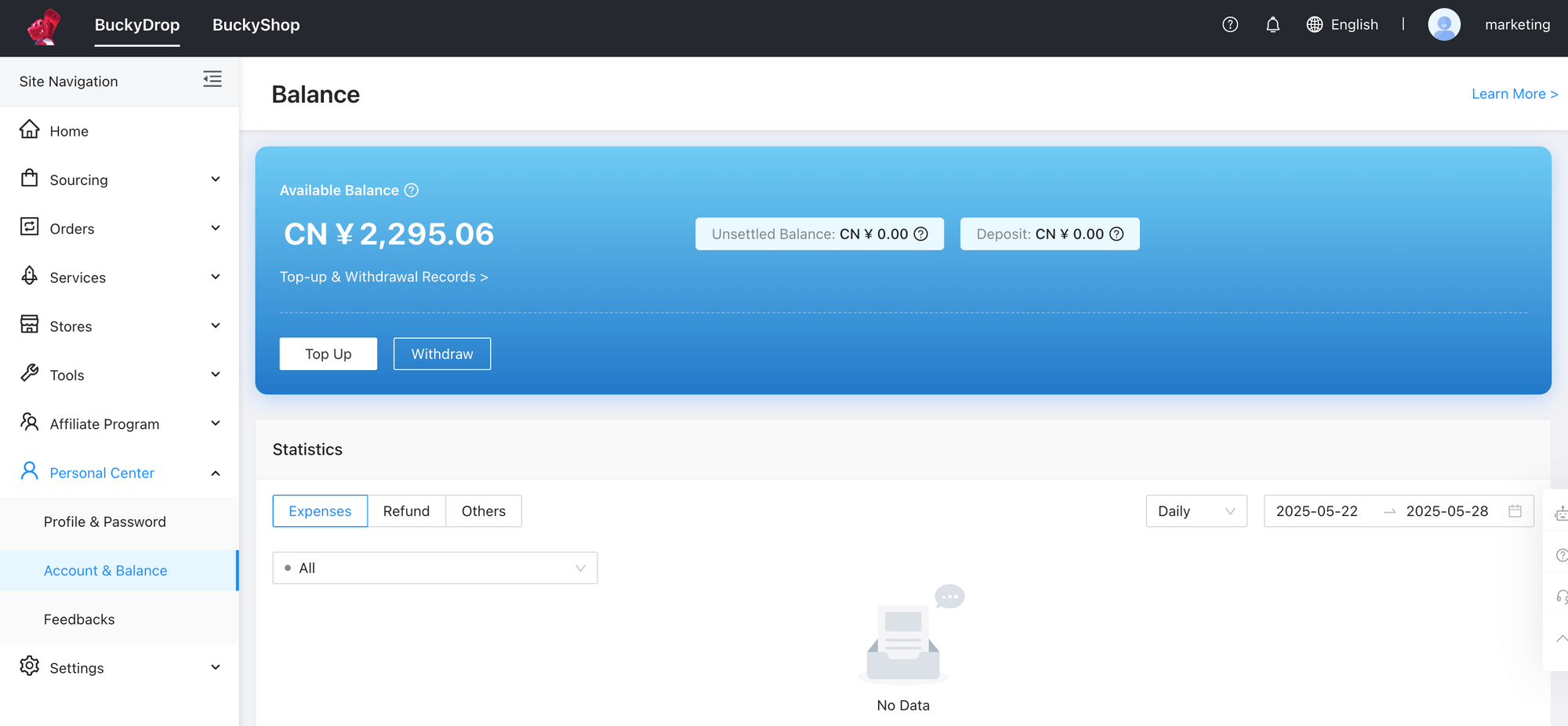This screenshot has height=726, width=1568.
Task: Click the globe language icon
Action: [1315, 24]
